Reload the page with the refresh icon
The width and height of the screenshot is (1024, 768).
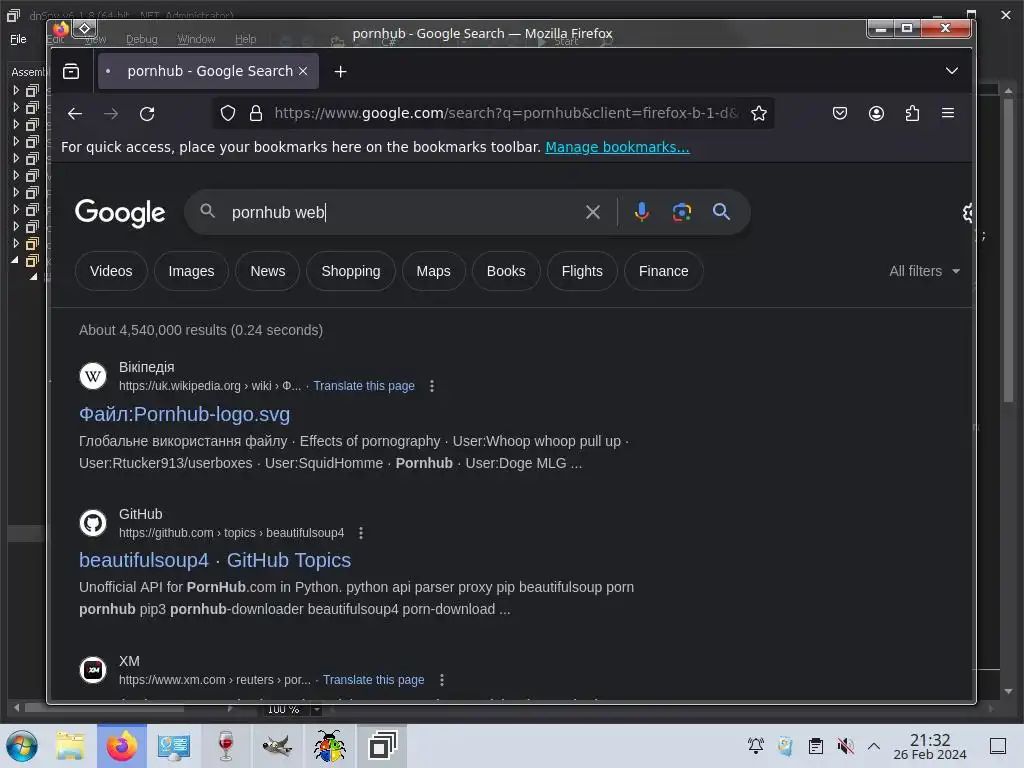click(x=148, y=114)
